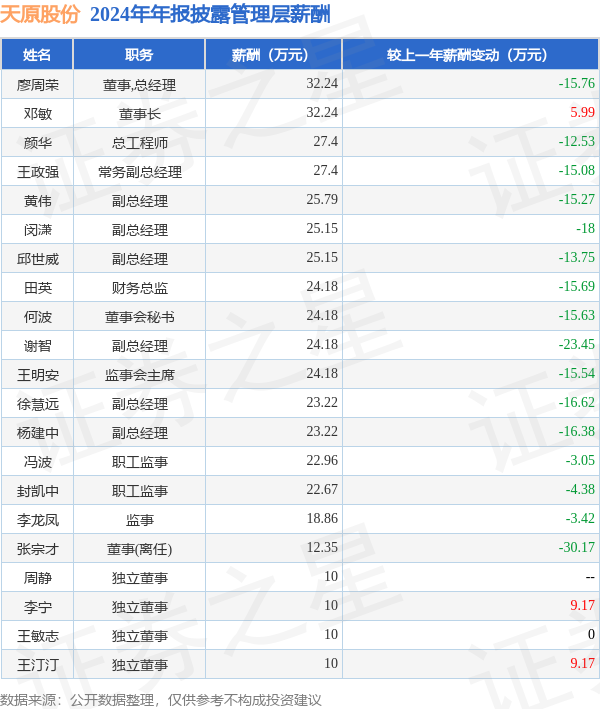
Task: Select the 较上一年薪酬变动（万元） column header
Action: 470,55
